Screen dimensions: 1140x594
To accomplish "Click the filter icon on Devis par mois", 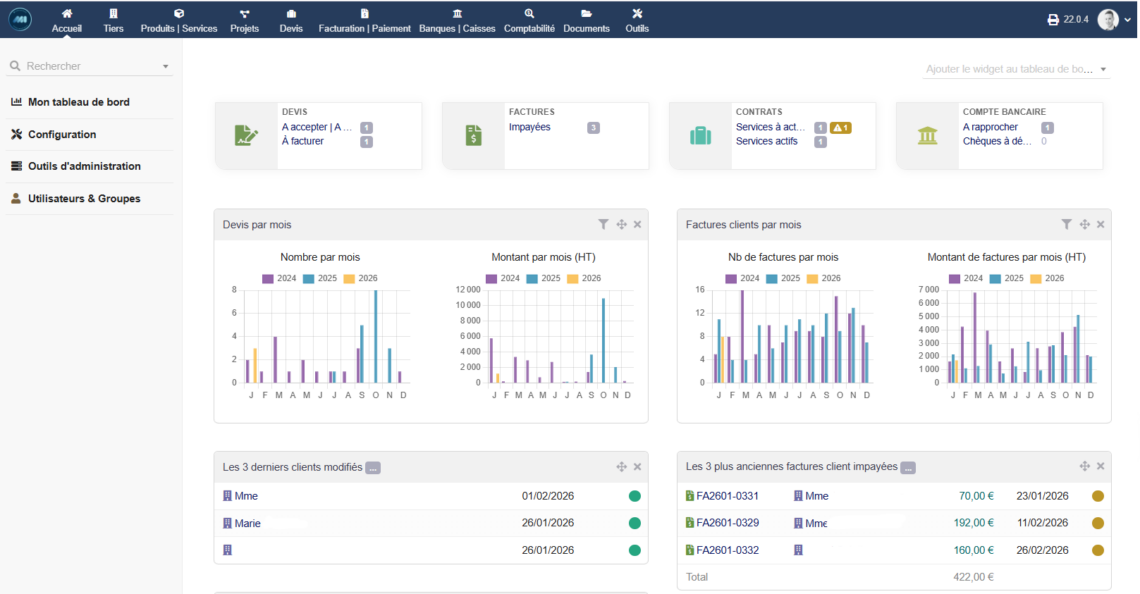I will pyautogui.click(x=603, y=225).
